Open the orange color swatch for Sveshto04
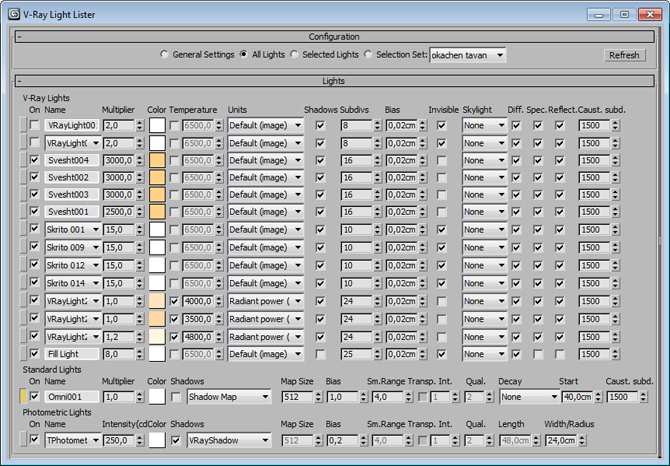670x466 pixels. click(x=157, y=160)
